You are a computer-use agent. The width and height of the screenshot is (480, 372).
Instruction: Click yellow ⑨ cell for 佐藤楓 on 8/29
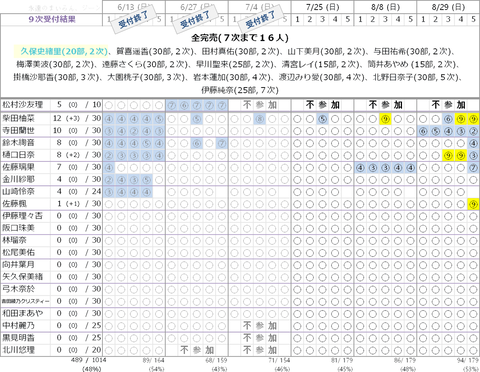473,204
